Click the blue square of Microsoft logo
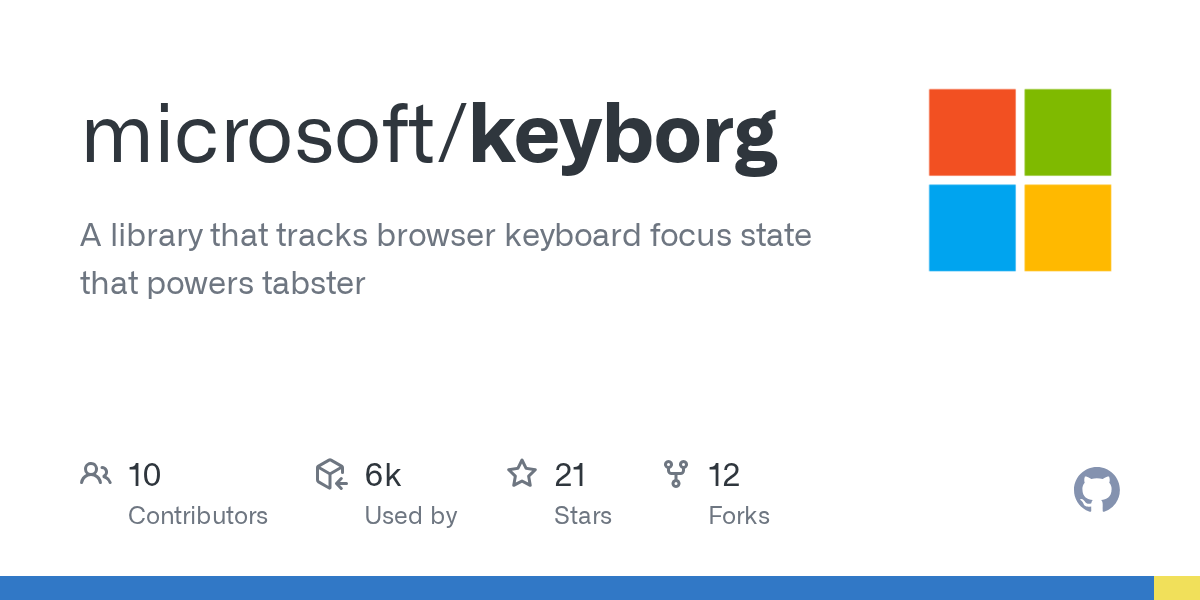The height and width of the screenshot is (600, 1200). pyautogui.click(x=972, y=228)
